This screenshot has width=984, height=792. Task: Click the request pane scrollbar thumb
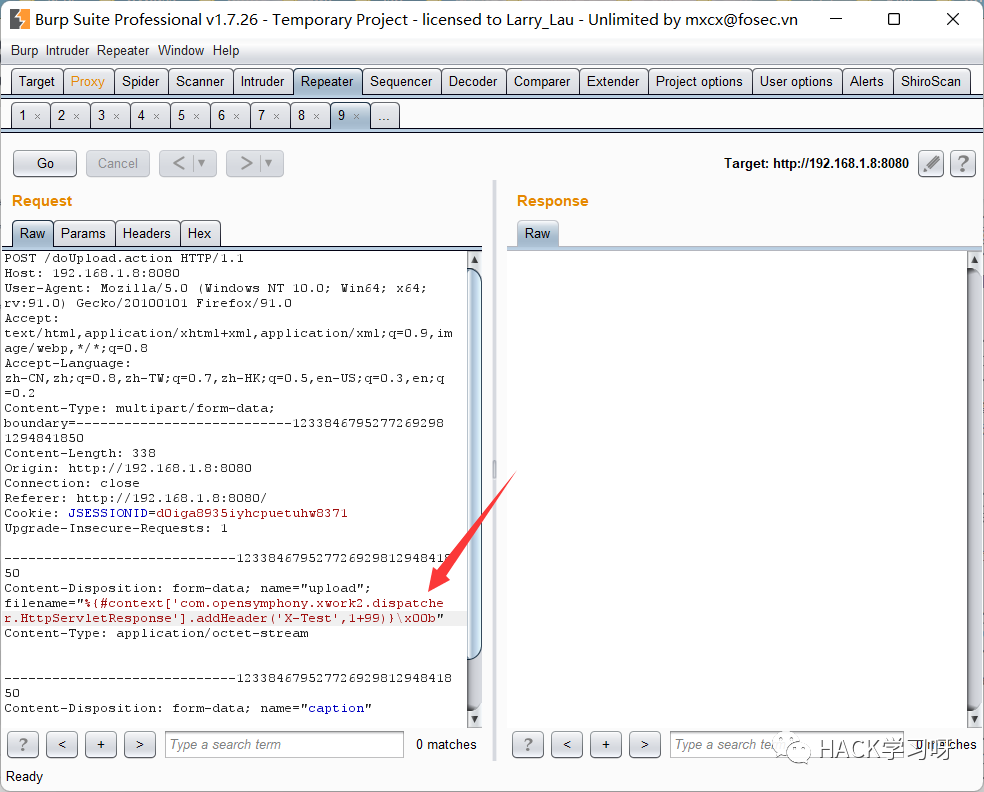(x=474, y=464)
